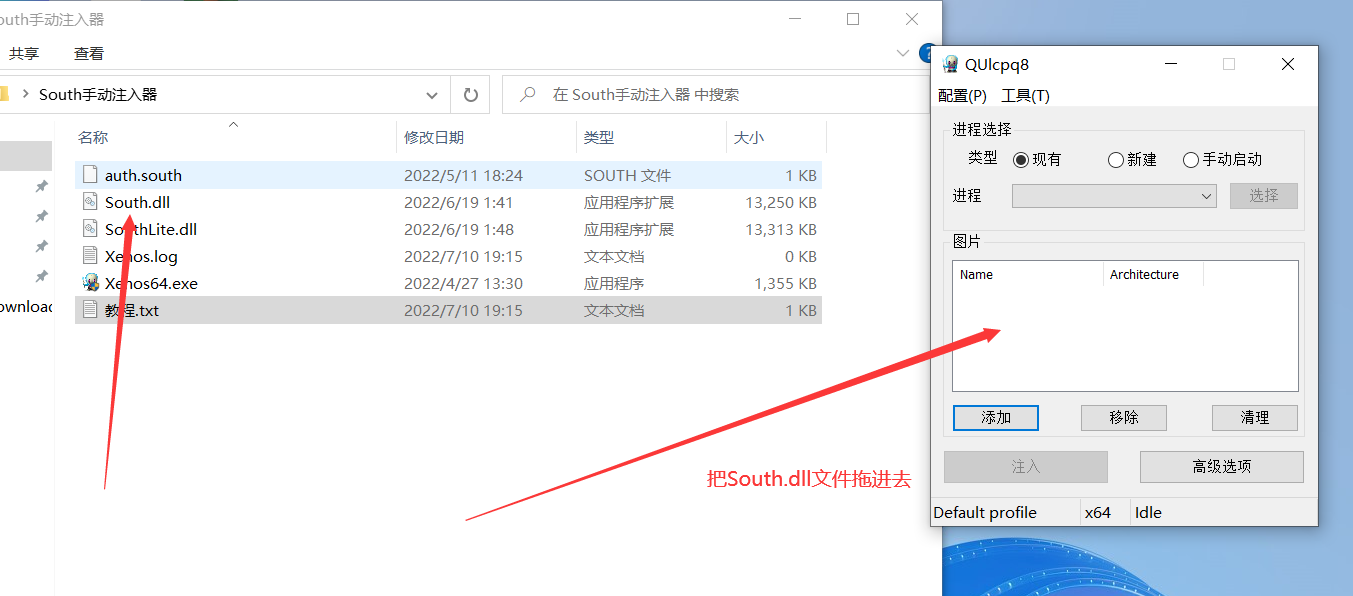Close the QUlcpq8 window
The image size is (1353, 596).
[1288, 64]
